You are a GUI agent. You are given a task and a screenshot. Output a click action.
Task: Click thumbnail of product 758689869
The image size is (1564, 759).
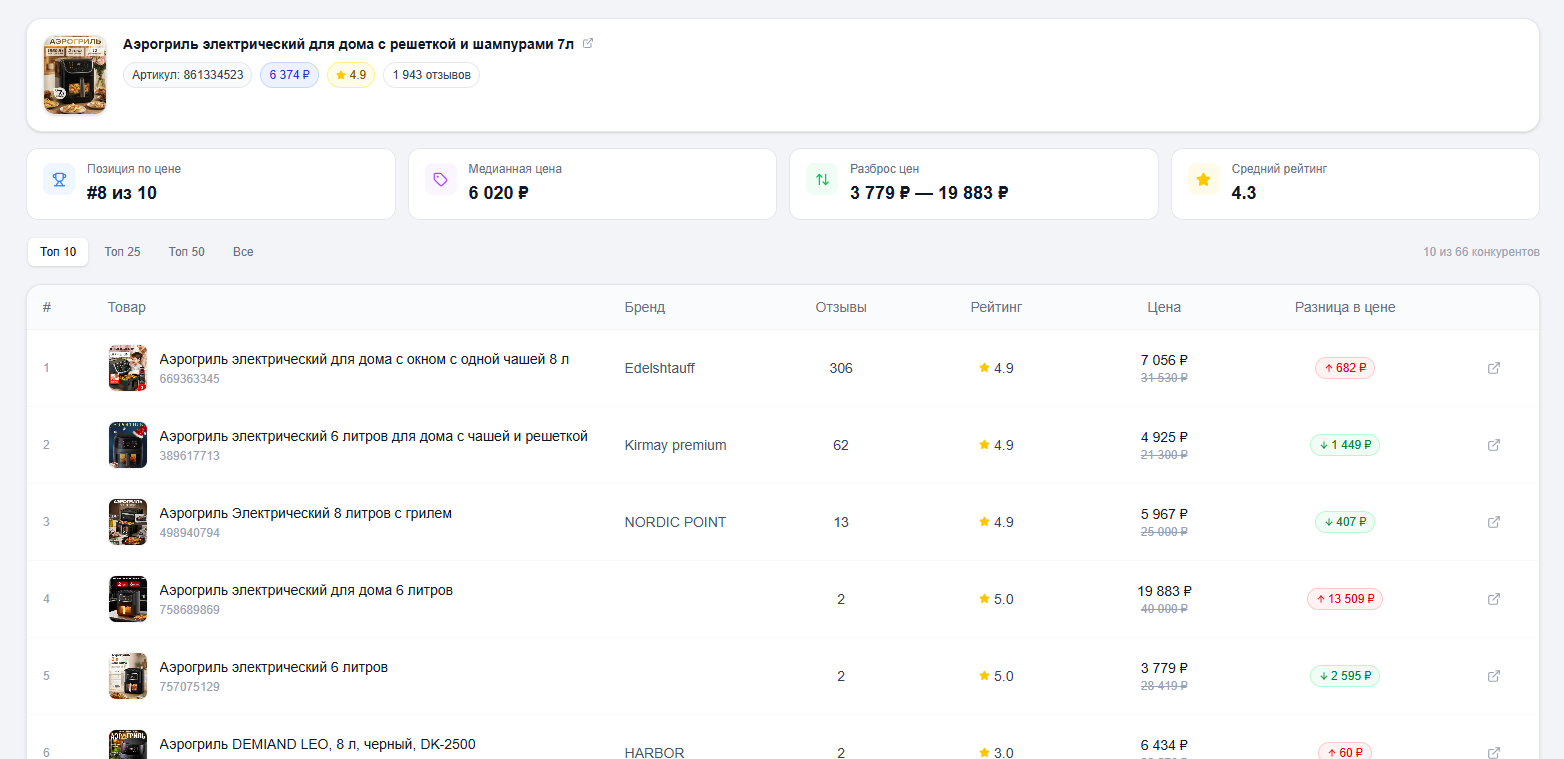pos(128,599)
